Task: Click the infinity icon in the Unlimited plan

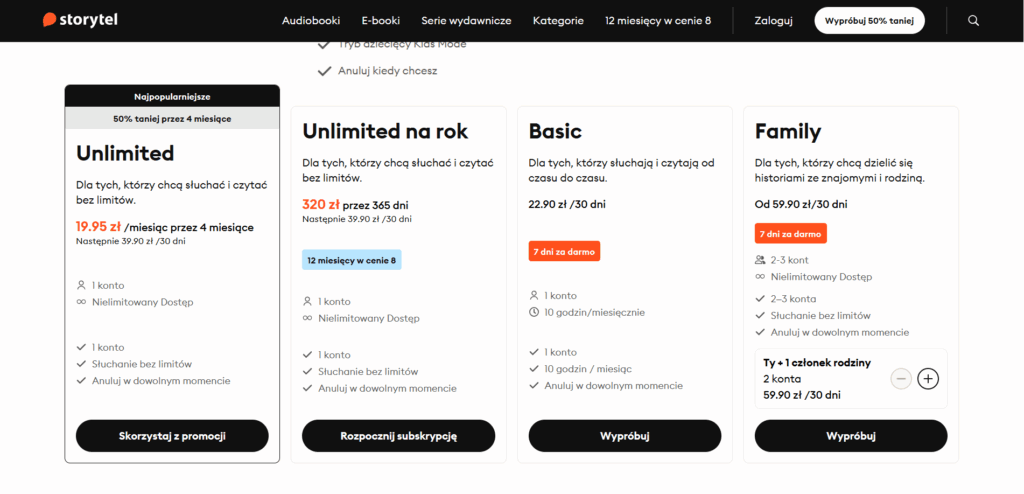Action: point(82,302)
